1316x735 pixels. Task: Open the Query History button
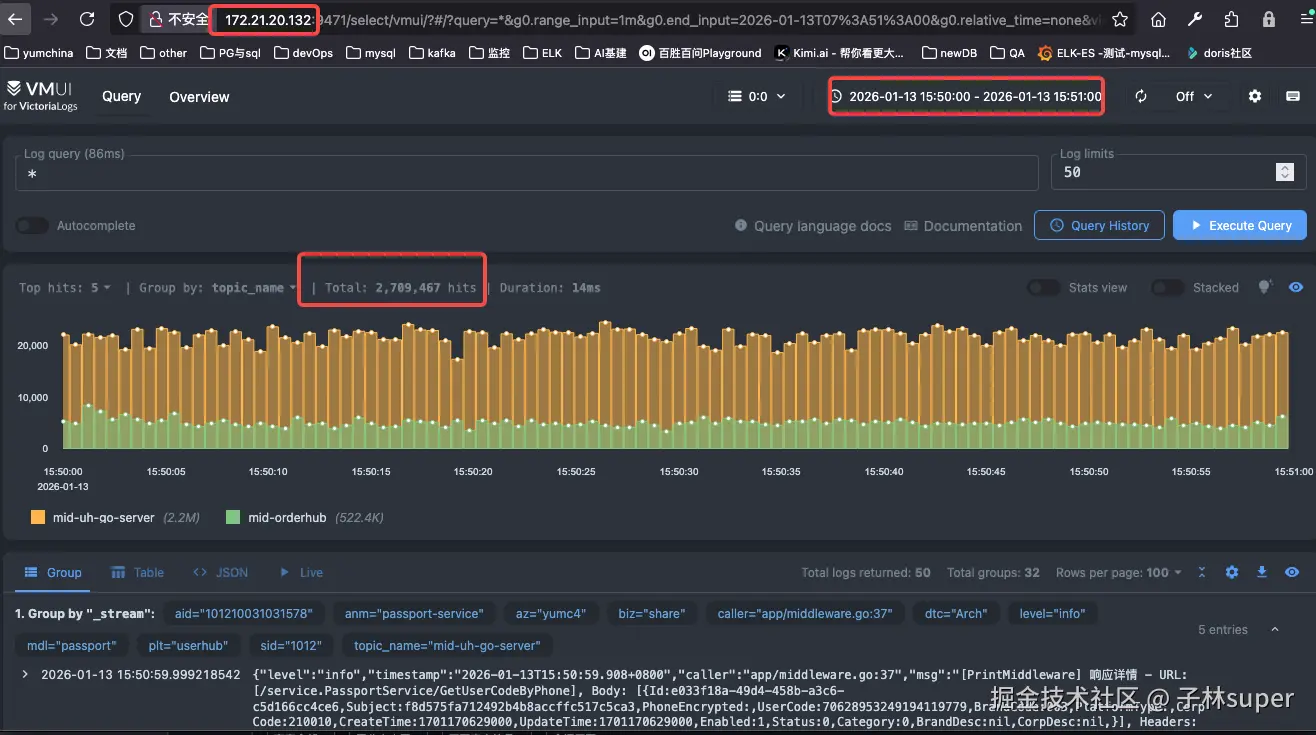[1099, 226]
